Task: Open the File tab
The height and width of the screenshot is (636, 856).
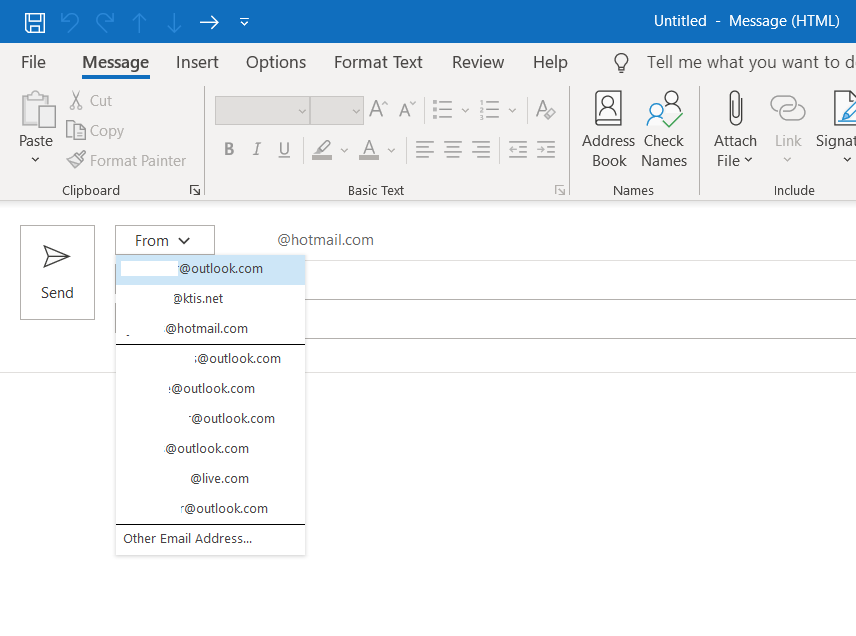Action: [x=33, y=62]
